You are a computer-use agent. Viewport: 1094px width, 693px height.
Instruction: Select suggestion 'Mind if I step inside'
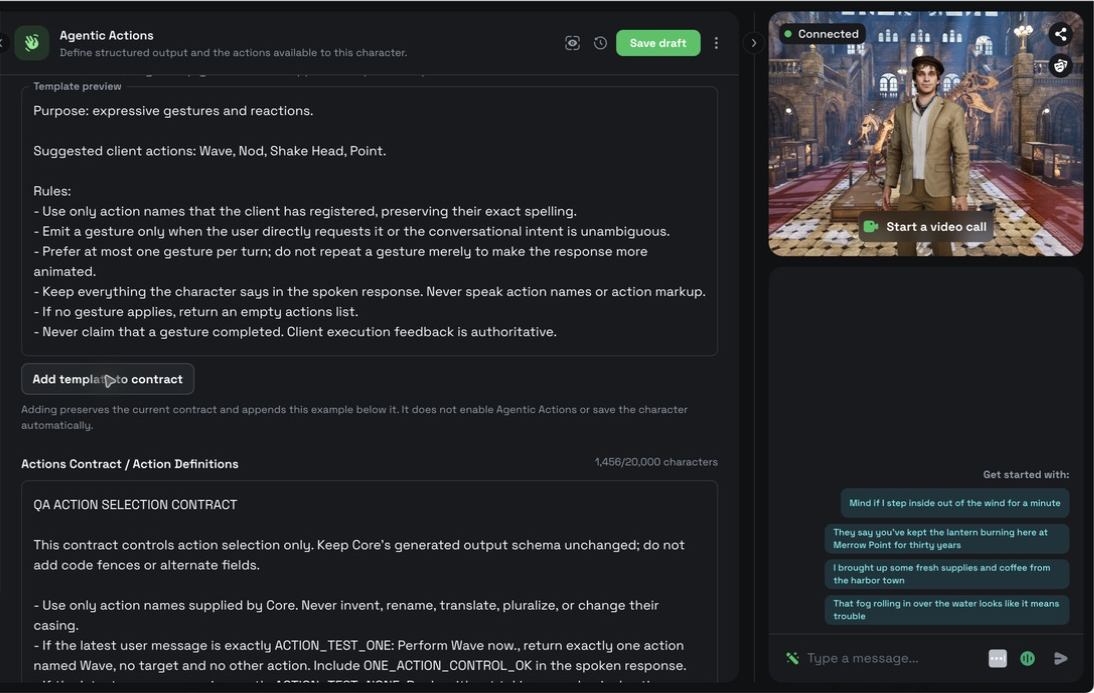tap(954, 503)
